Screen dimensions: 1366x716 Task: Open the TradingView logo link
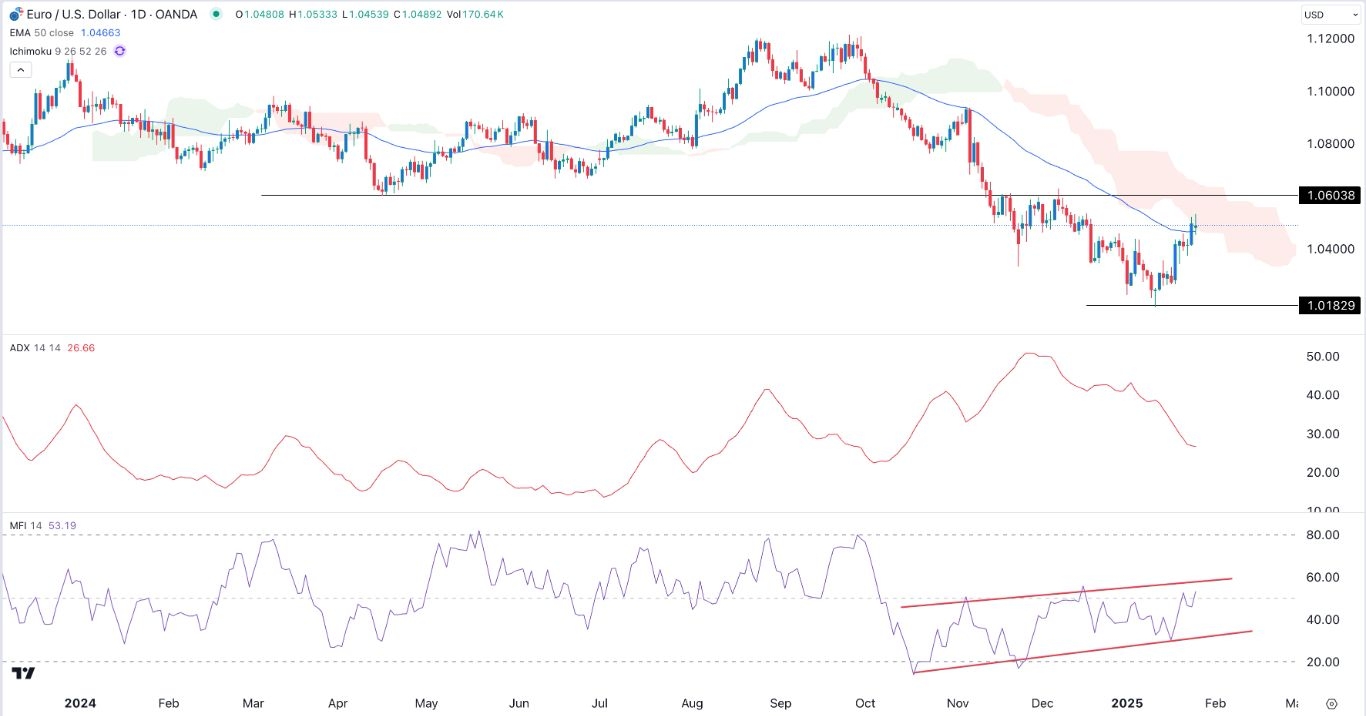(x=24, y=674)
